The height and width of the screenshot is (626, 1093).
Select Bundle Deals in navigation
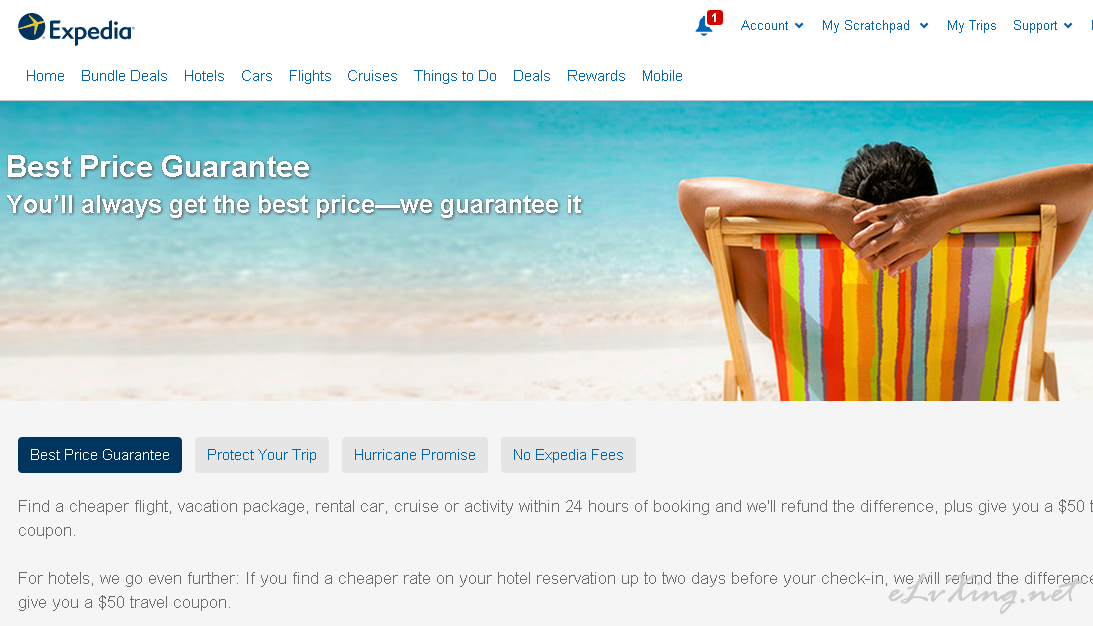click(124, 76)
